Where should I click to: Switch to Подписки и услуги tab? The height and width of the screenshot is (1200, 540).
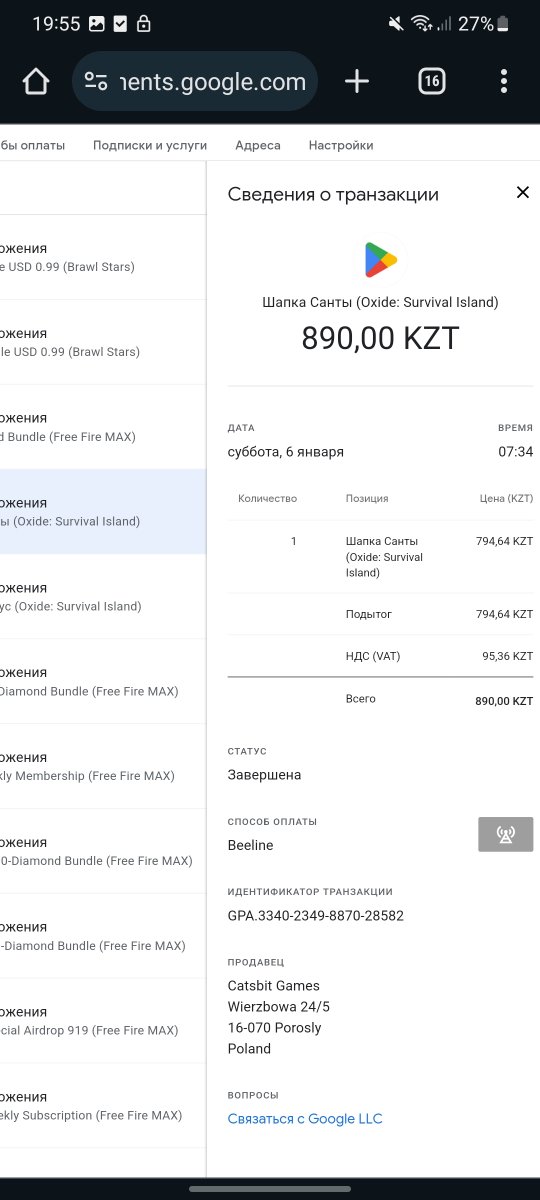pos(150,145)
